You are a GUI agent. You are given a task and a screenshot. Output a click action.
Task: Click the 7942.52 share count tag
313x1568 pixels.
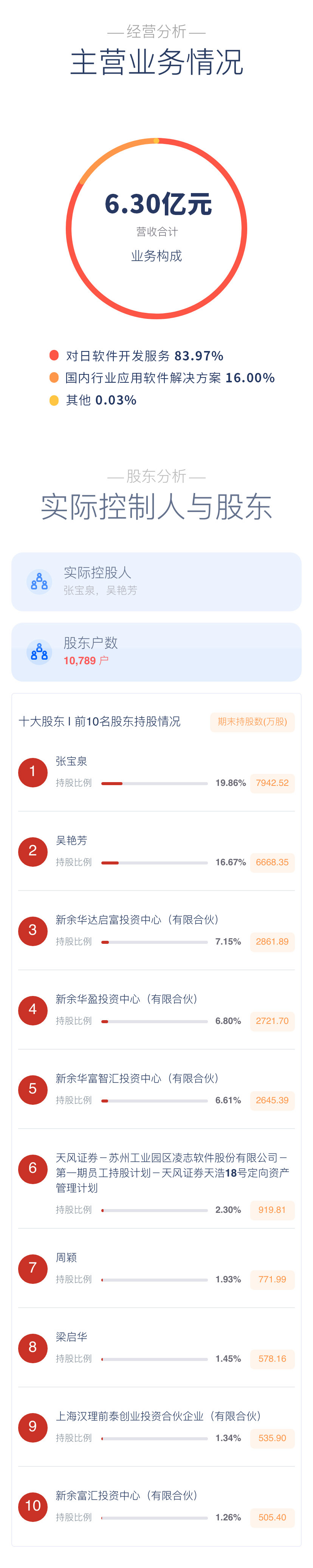click(x=272, y=783)
